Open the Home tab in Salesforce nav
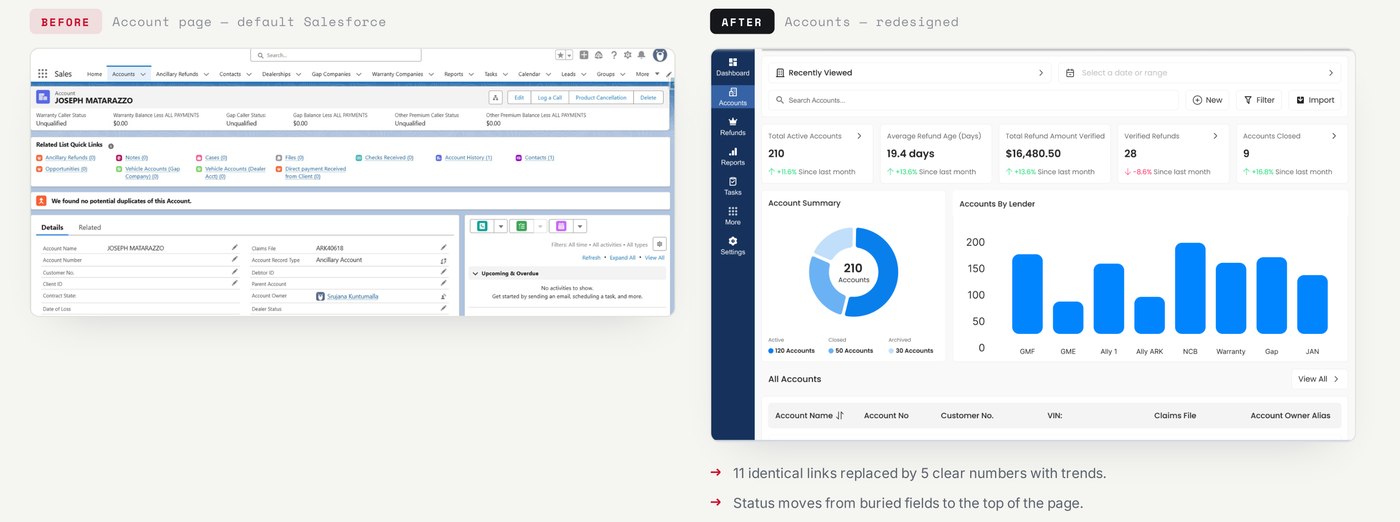1400x522 pixels. pos(94,74)
